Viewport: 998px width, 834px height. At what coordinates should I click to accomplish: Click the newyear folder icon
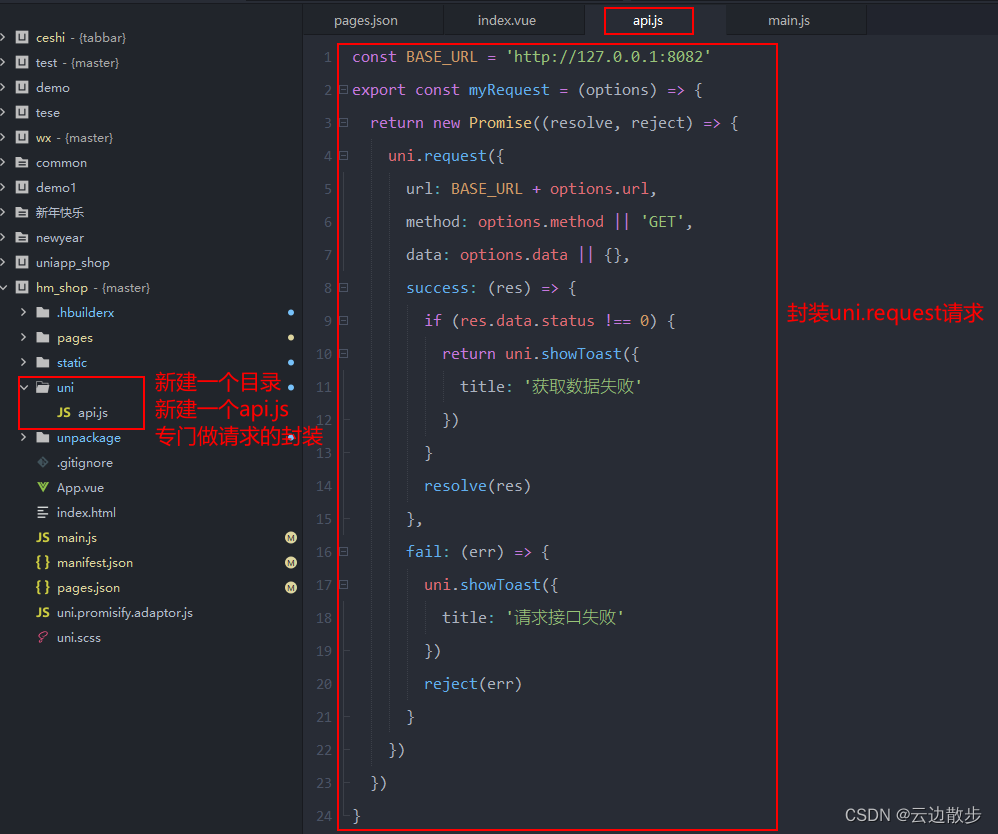(x=22, y=237)
